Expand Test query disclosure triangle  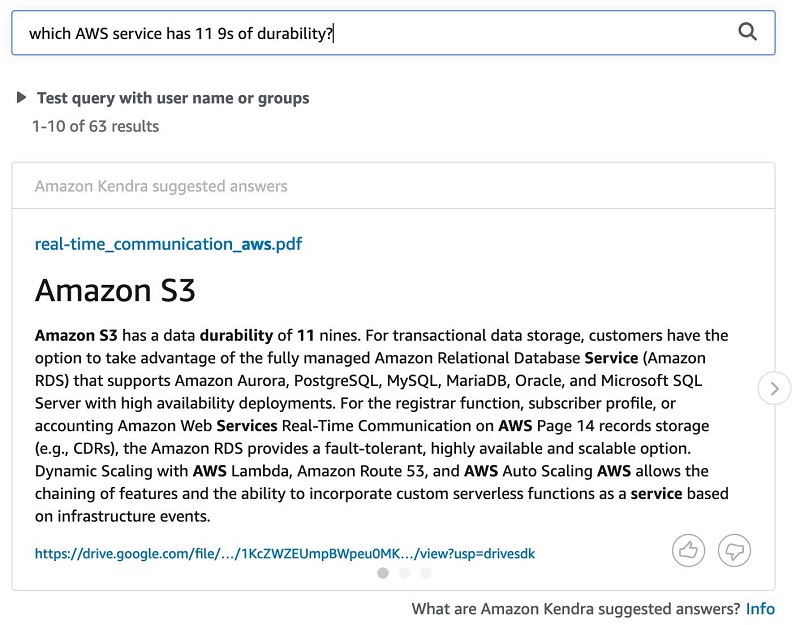pyautogui.click(x=21, y=97)
